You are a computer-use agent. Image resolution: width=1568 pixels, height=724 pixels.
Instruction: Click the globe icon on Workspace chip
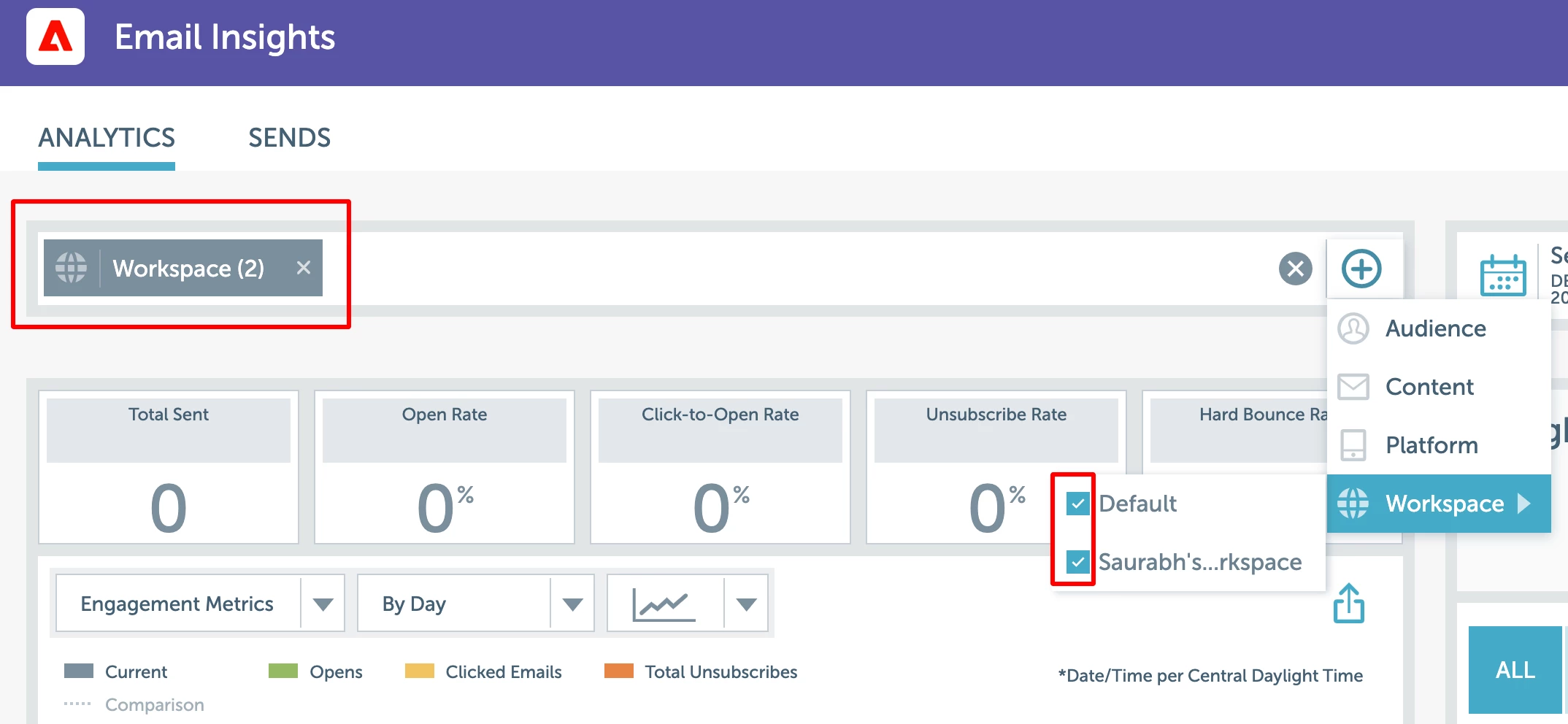tap(72, 268)
